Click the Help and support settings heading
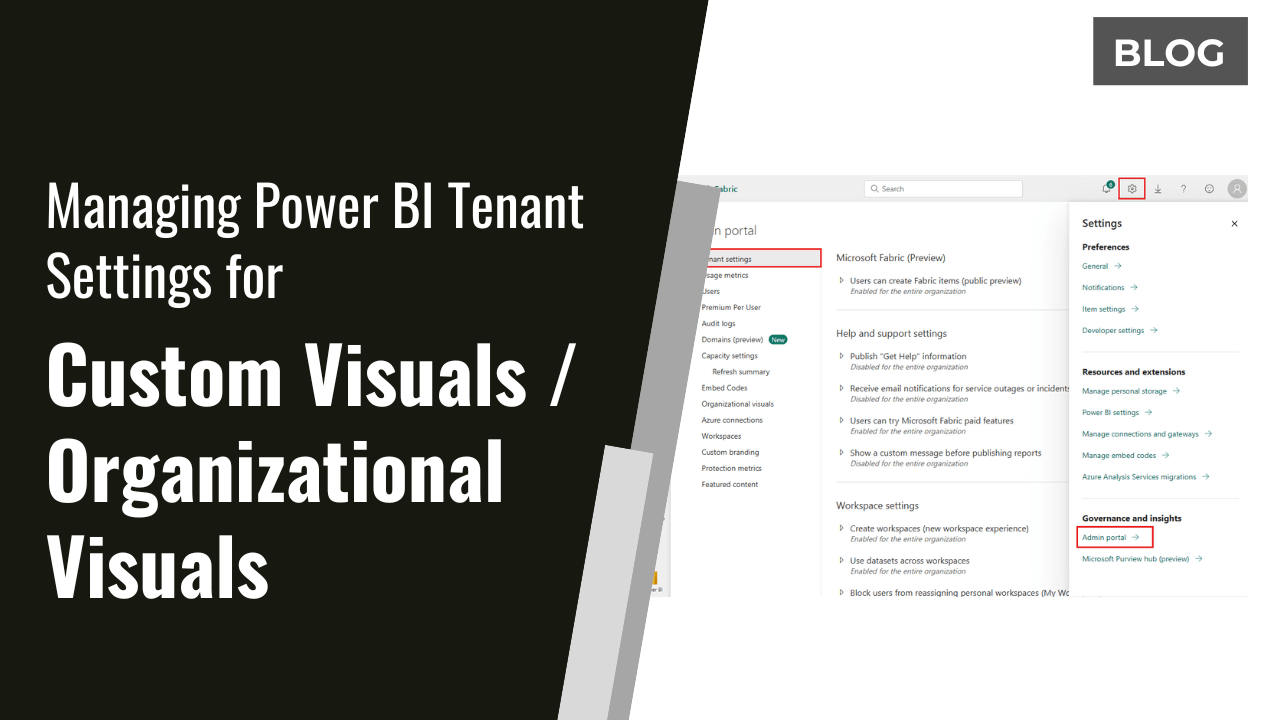 pyautogui.click(x=891, y=333)
